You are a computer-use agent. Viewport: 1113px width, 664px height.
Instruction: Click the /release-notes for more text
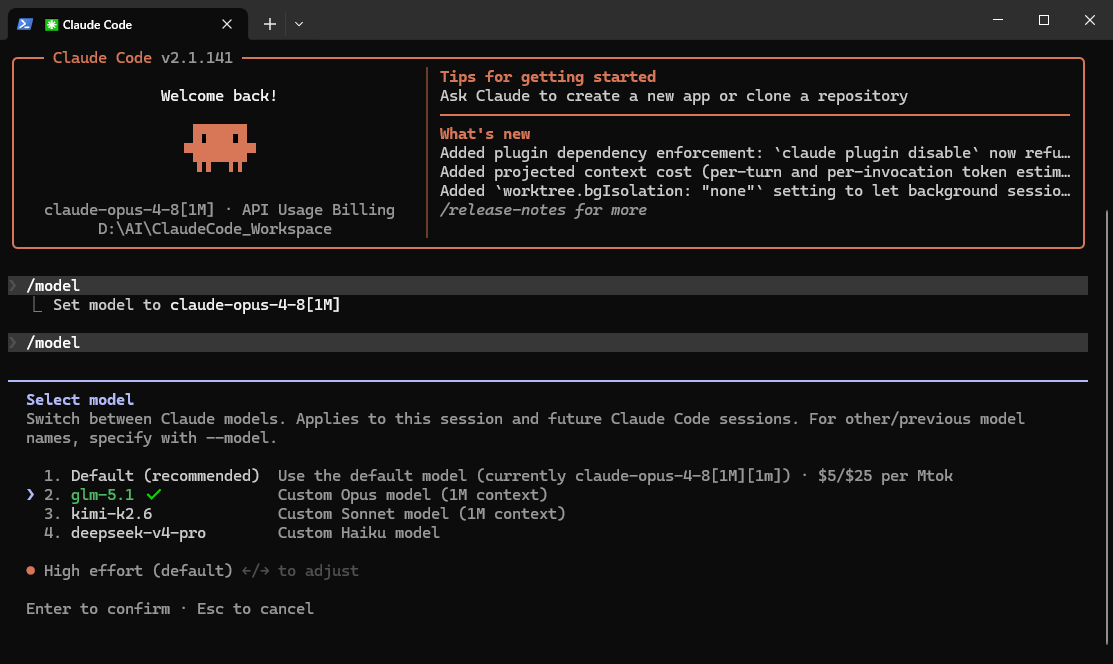point(543,210)
